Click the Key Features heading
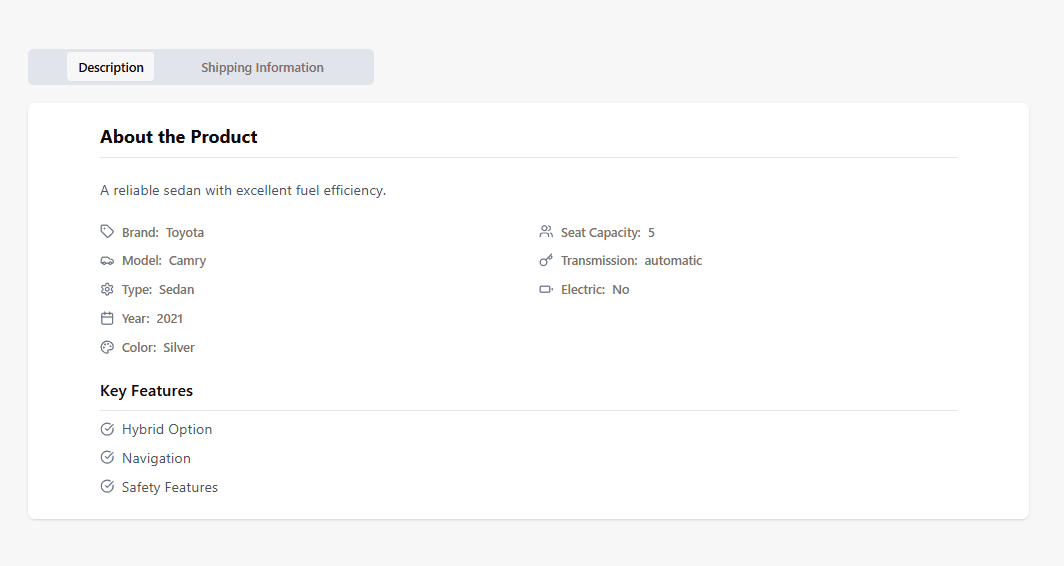Viewport: 1064px width, 566px height. 146,391
